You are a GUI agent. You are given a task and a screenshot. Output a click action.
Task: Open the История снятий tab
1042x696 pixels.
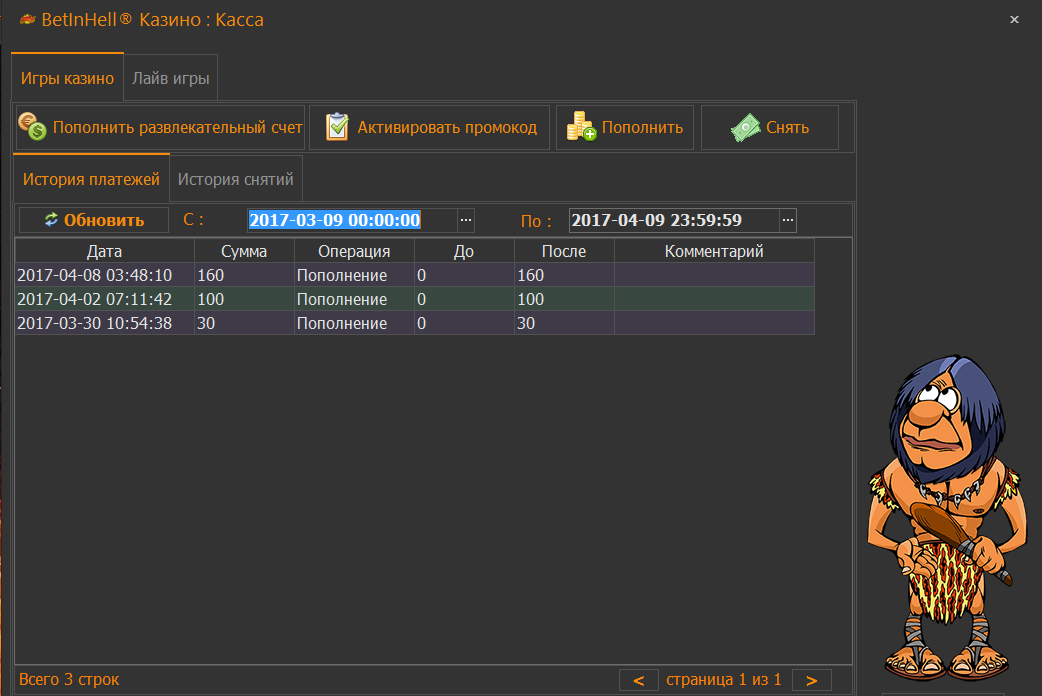[236, 180]
